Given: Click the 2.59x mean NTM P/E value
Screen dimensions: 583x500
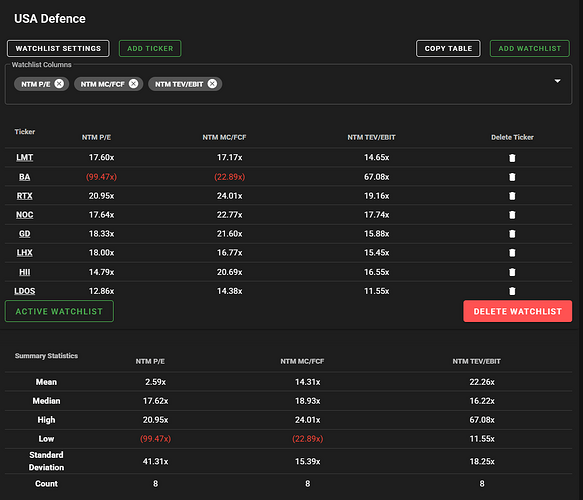Looking at the screenshot, I should click(155, 382).
